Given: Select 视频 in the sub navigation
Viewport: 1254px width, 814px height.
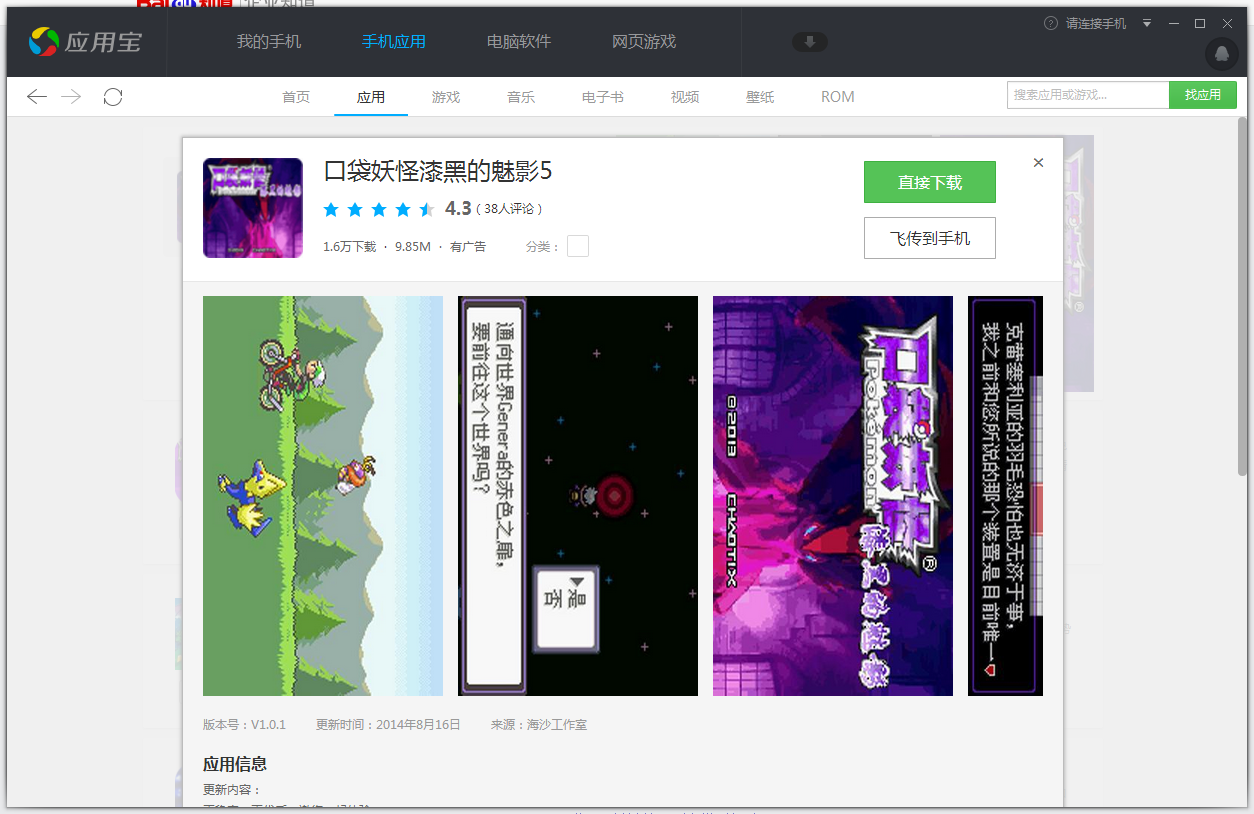Looking at the screenshot, I should (x=685, y=97).
